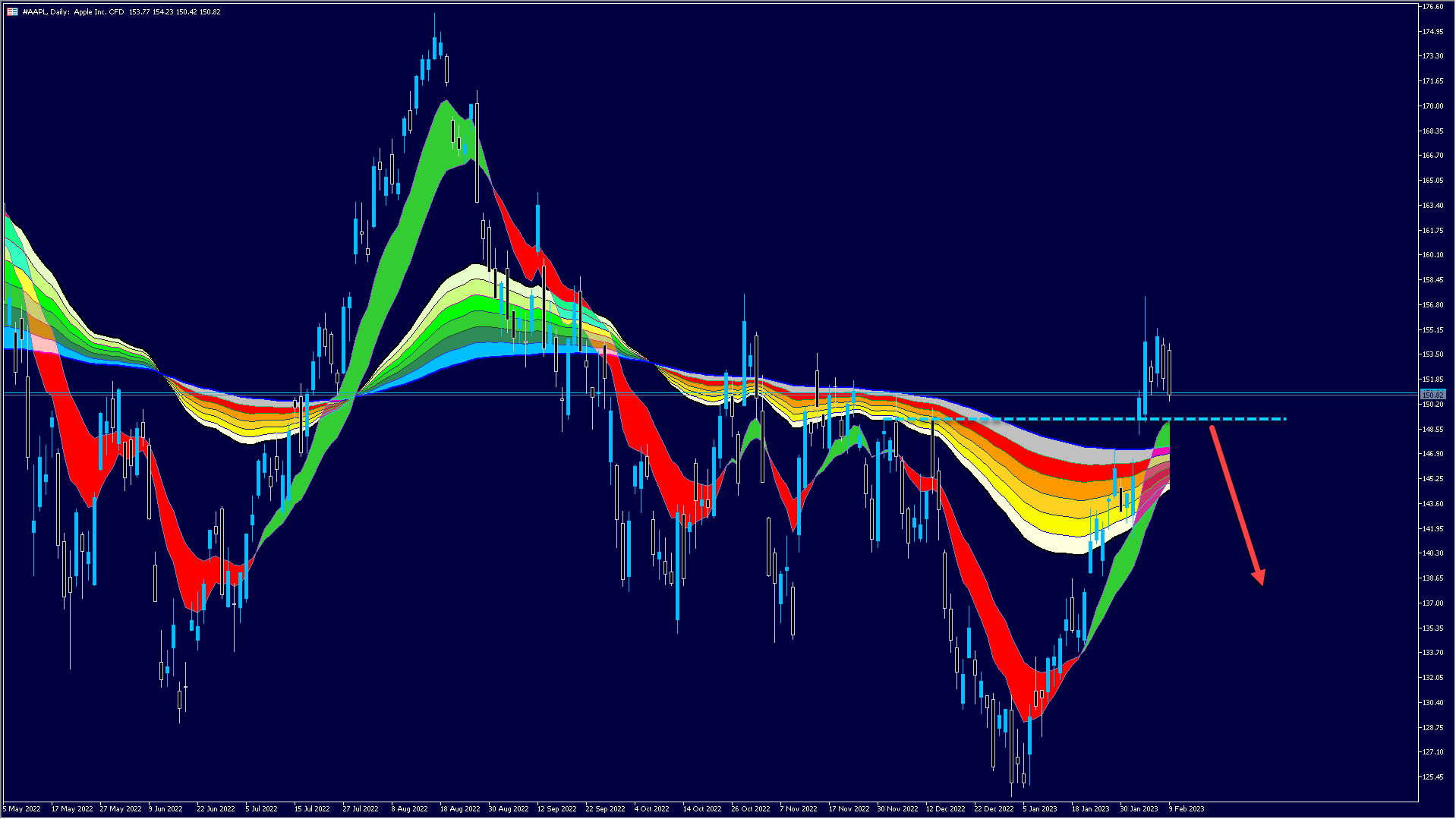Click the chart symbol icon beside #AAPL

pyautogui.click(x=12, y=12)
